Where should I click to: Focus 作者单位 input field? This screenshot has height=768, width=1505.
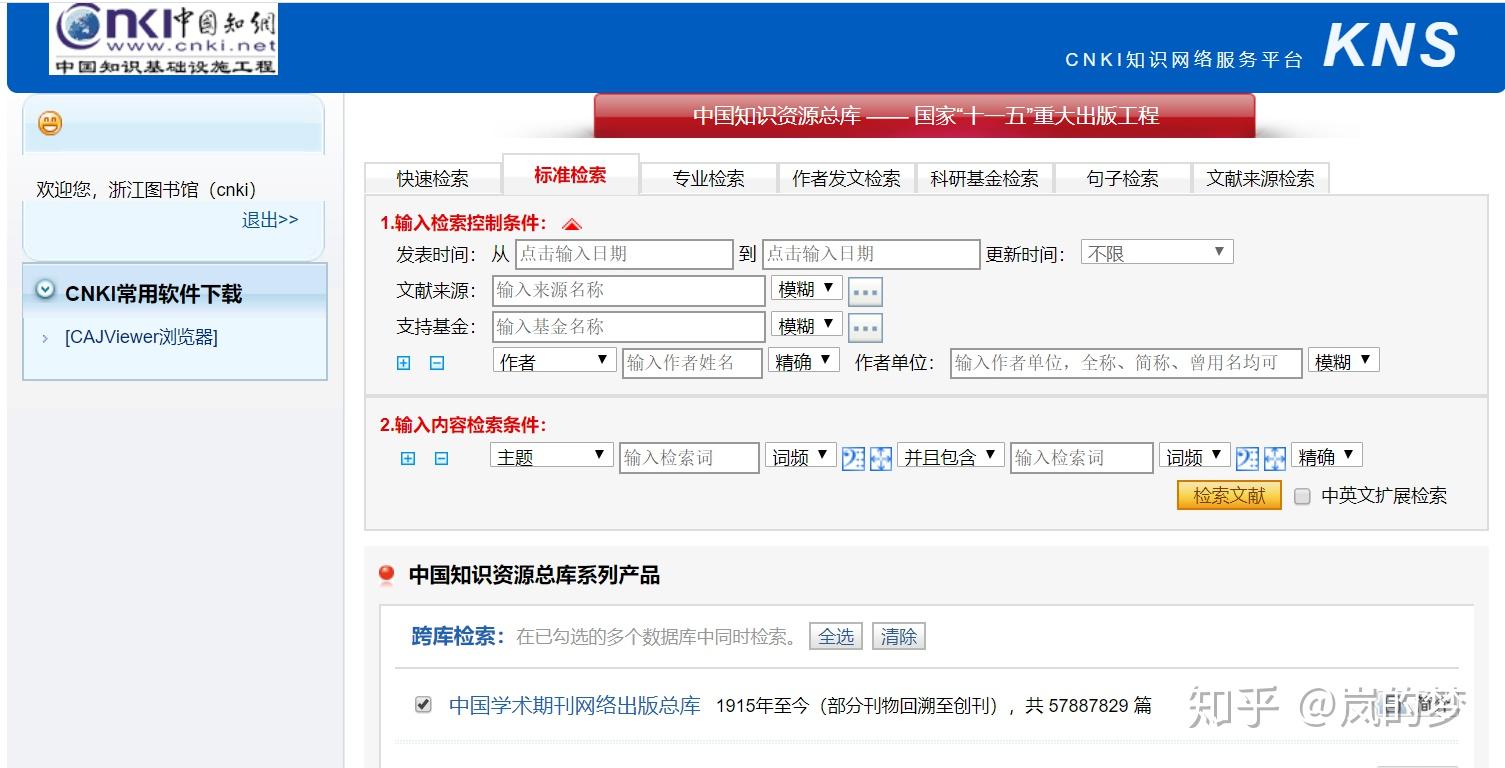[x=1126, y=362]
